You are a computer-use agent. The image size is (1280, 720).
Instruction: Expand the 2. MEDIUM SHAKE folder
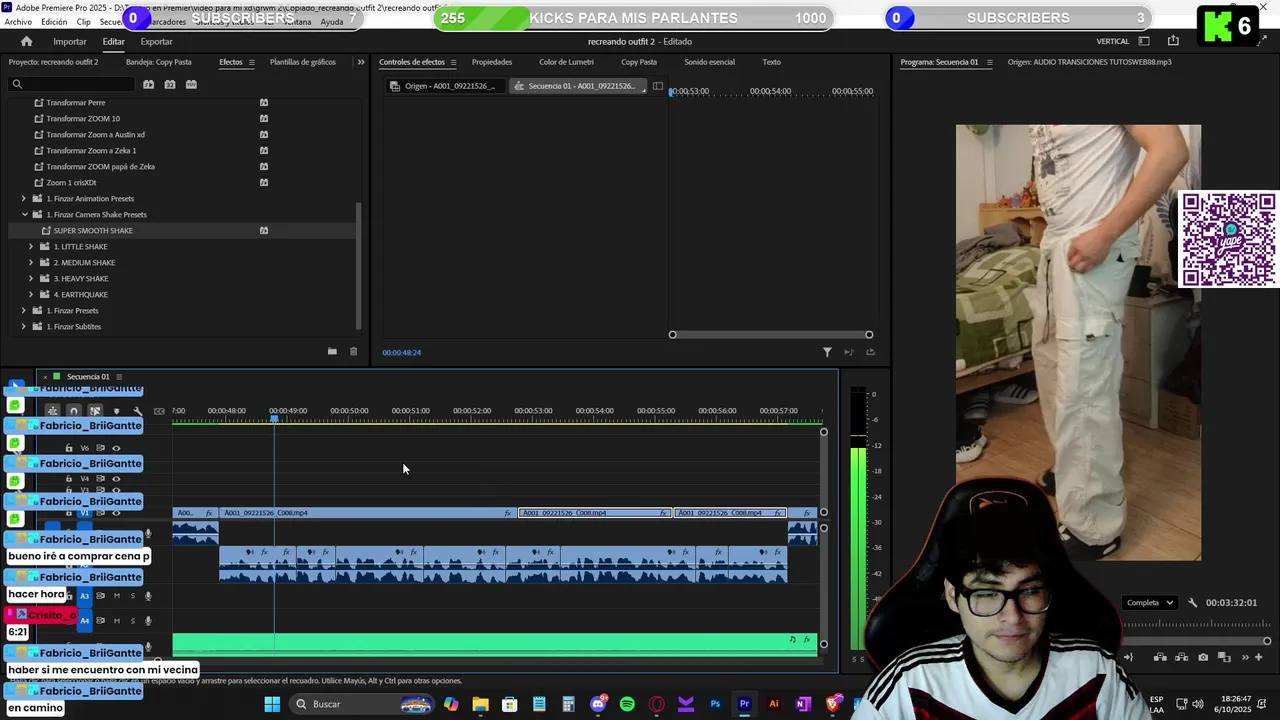[31, 262]
